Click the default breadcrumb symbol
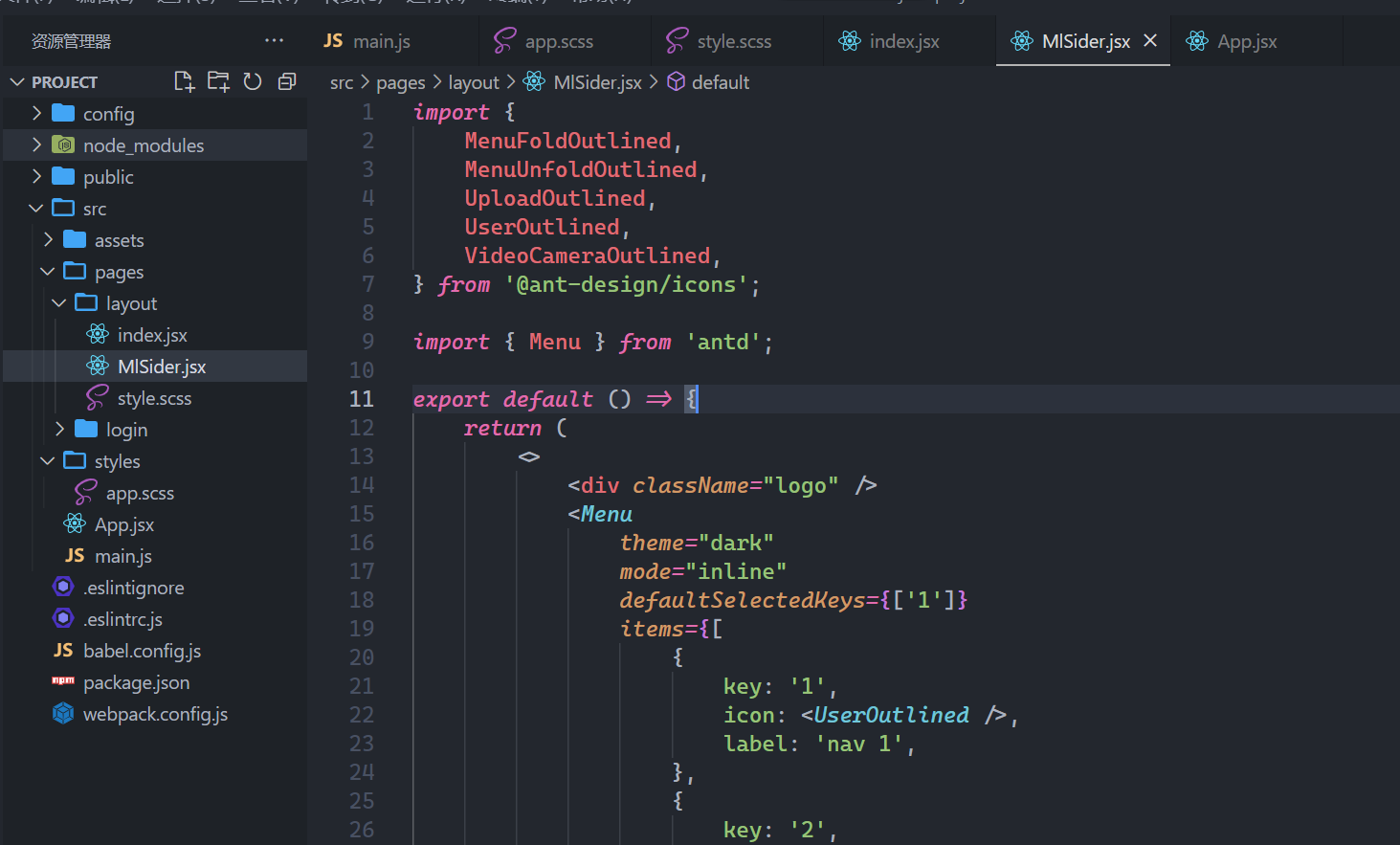The image size is (1400, 845). point(721,82)
